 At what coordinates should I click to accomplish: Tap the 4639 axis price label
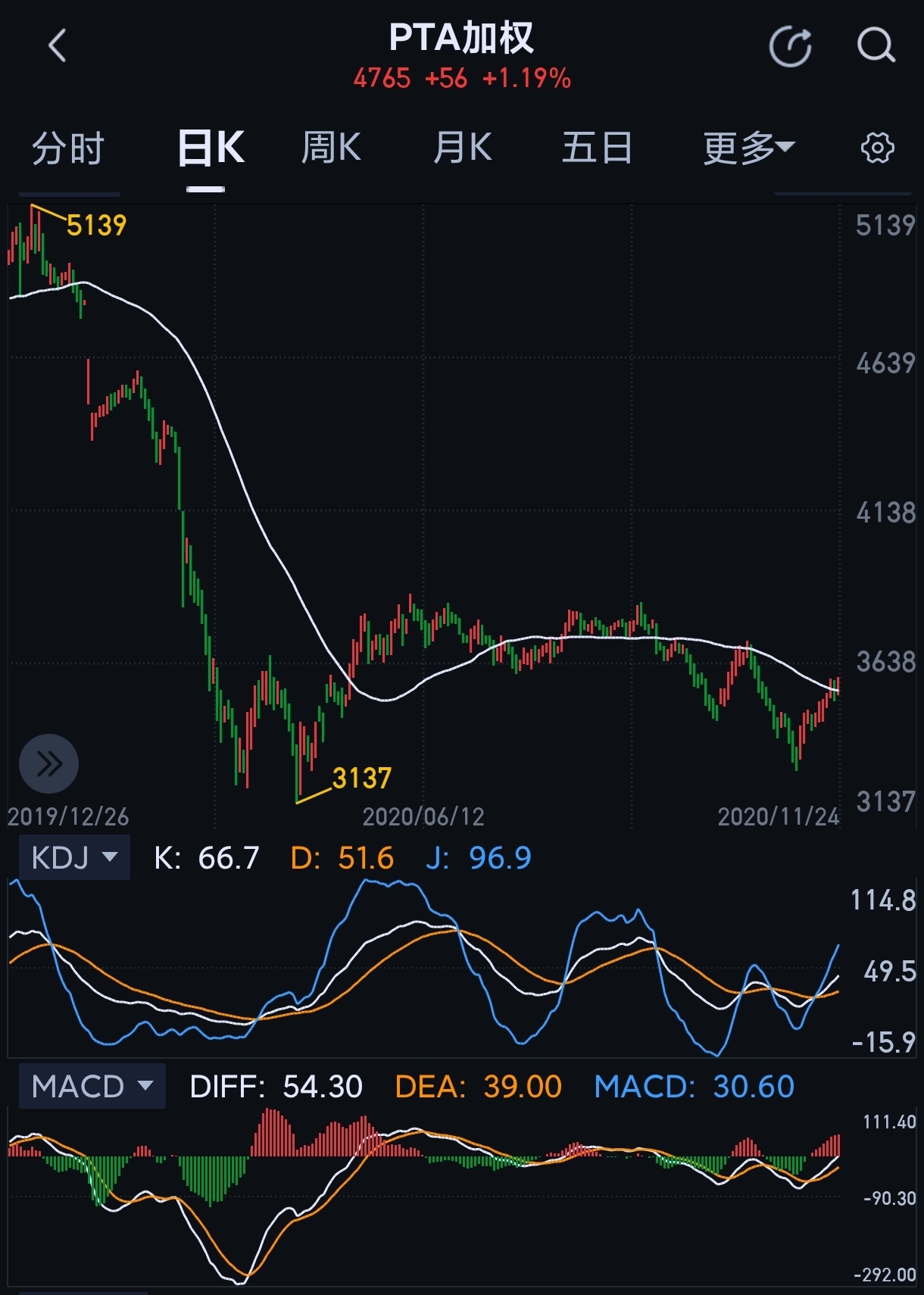tap(885, 364)
